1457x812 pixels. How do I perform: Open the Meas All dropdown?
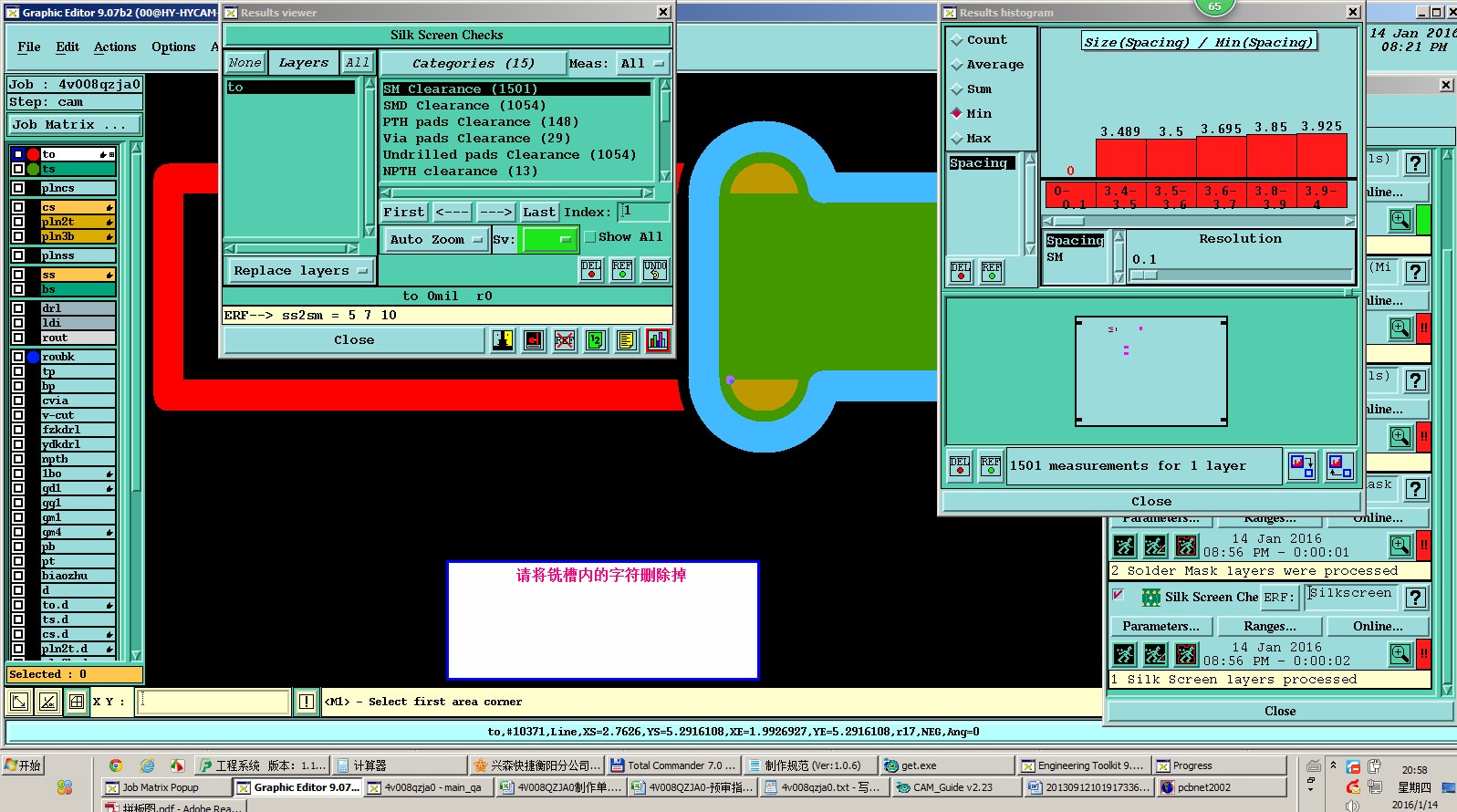coord(642,63)
